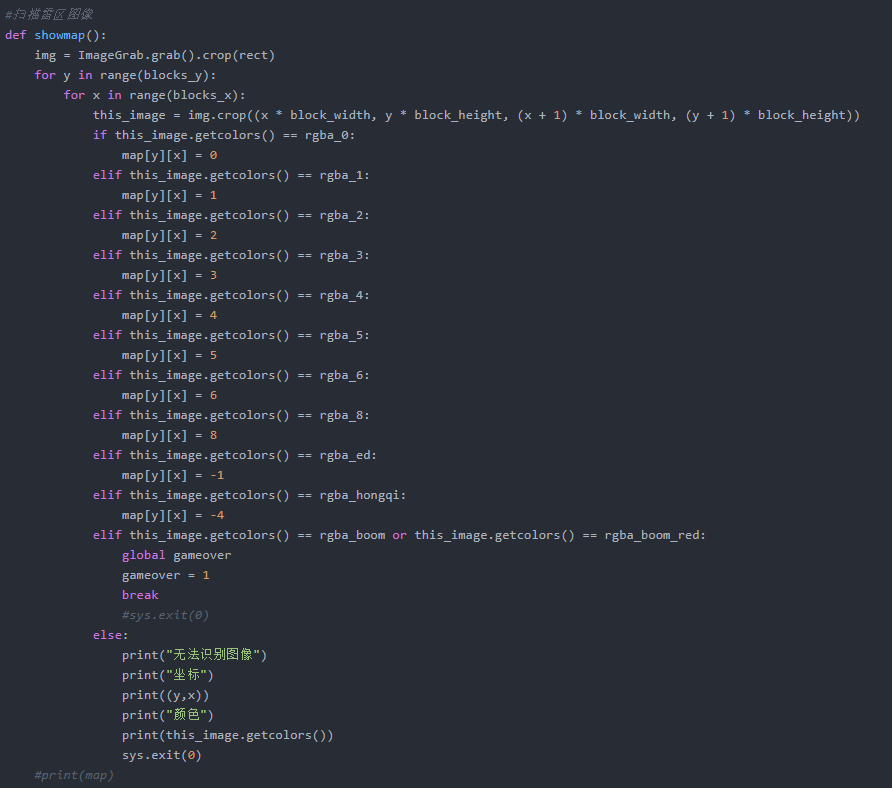Click the print("无法识别图像") statement
The height and width of the screenshot is (788, 892).
pyautogui.click(x=194, y=655)
